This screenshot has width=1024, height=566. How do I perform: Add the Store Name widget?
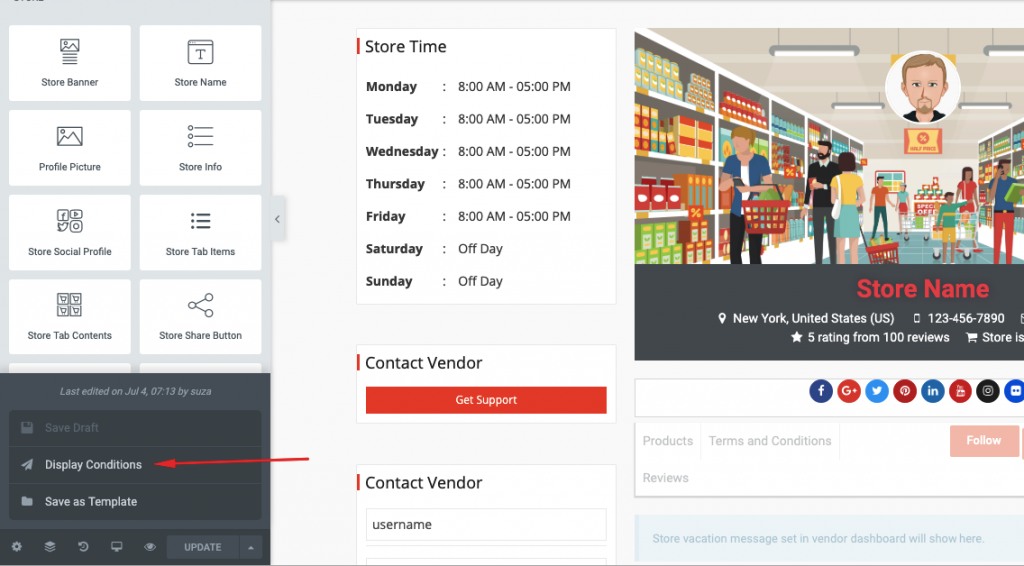pos(200,63)
